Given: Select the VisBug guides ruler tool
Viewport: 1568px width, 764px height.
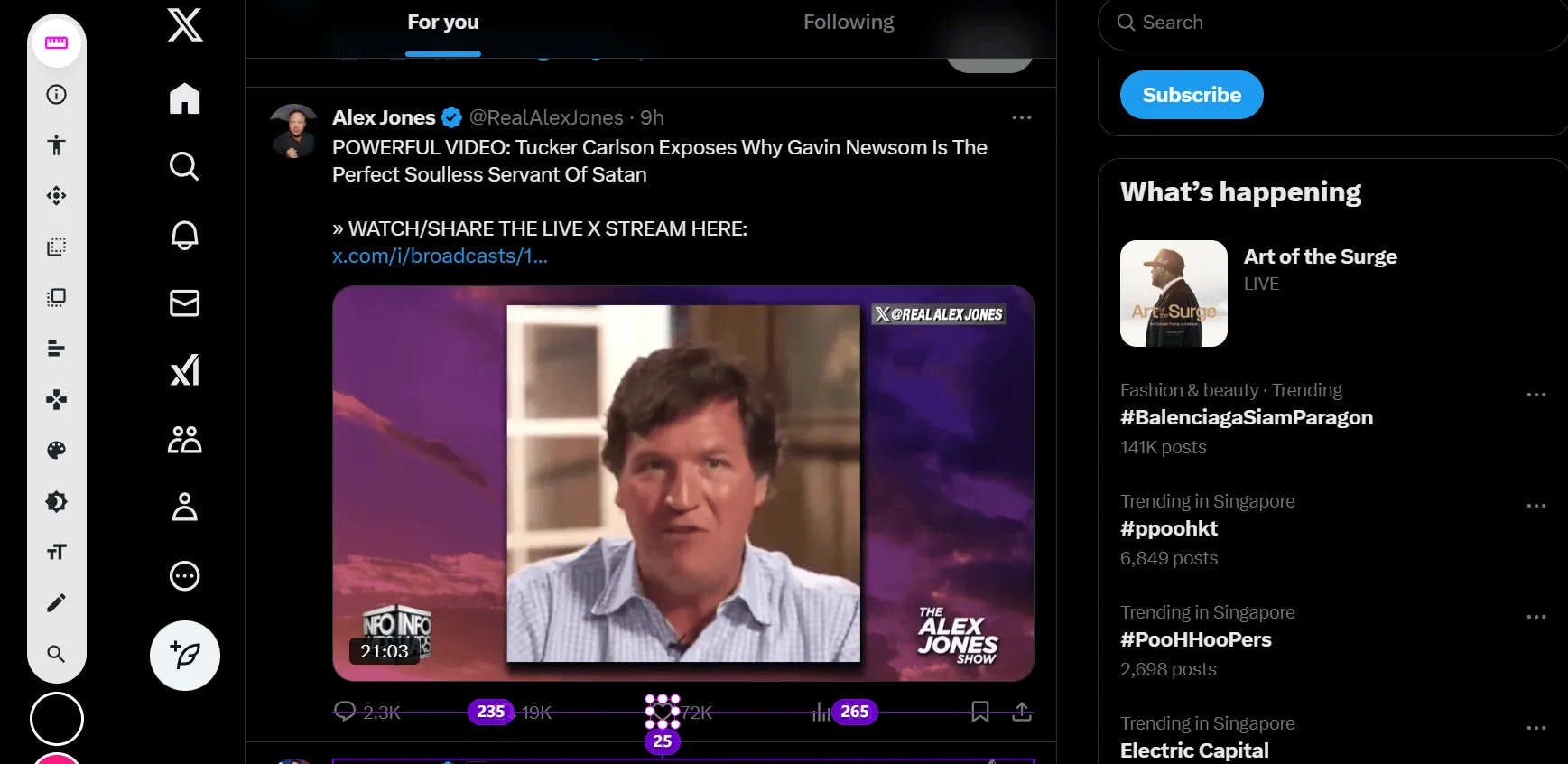Looking at the screenshot, I should coord(57,43).
